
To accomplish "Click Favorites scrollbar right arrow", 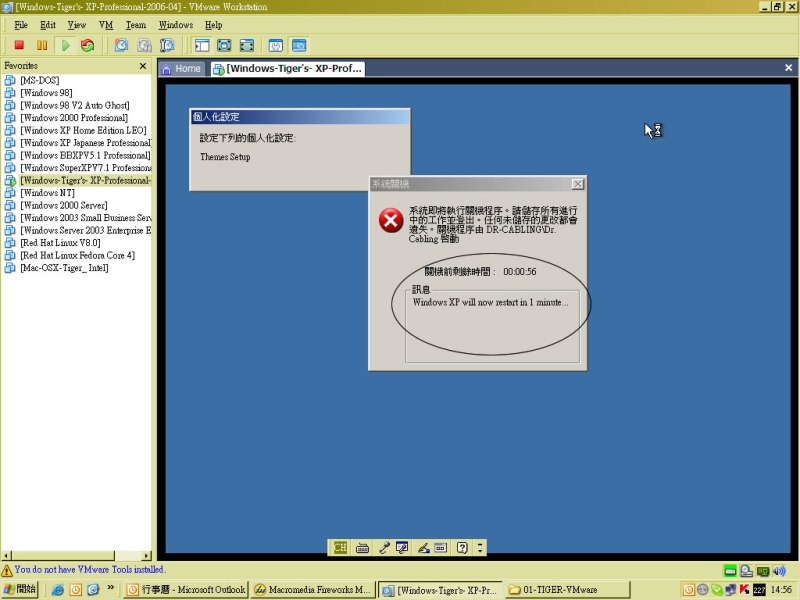I will tap(146, 555).
